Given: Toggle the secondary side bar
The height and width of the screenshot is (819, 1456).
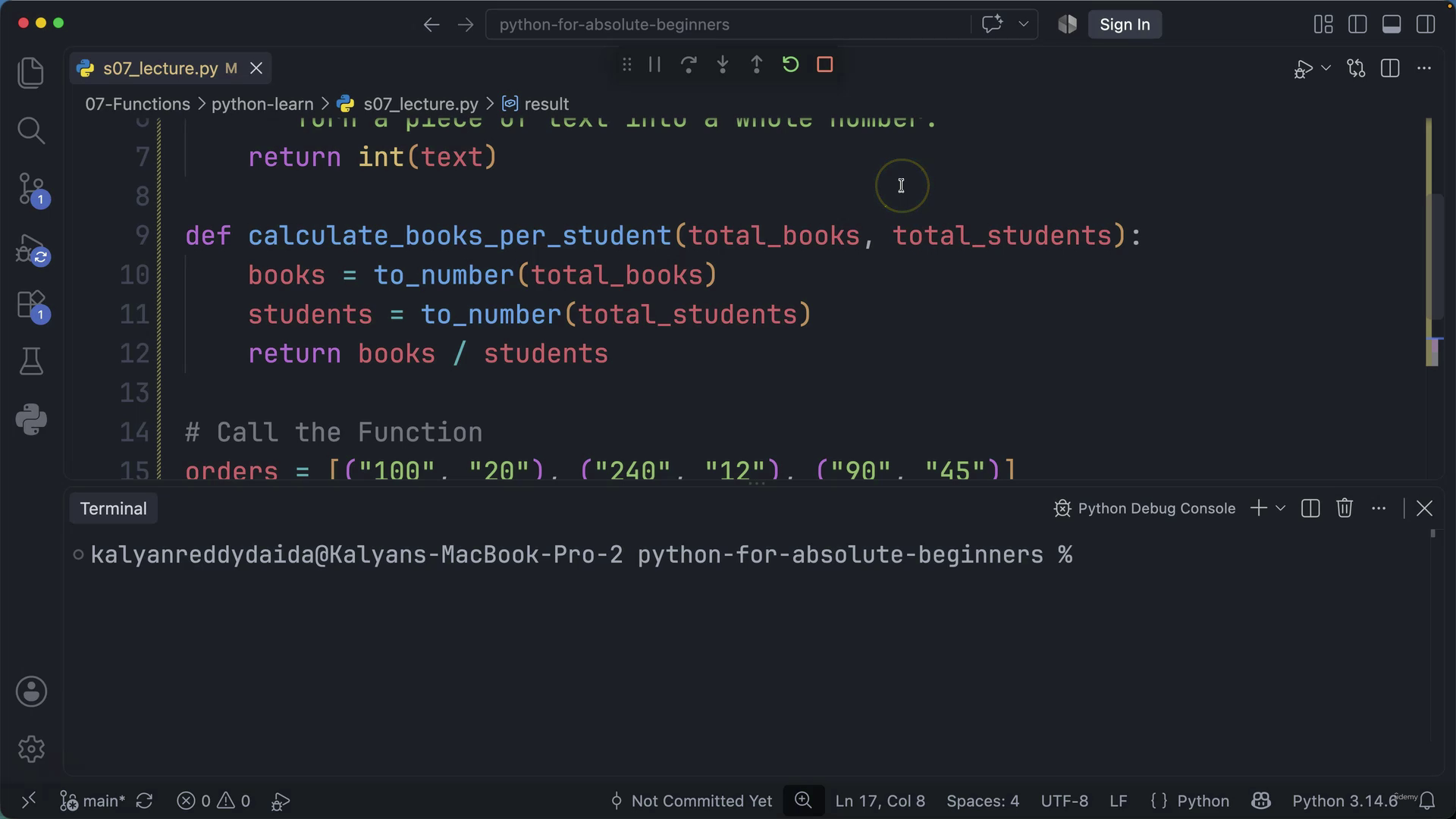Looking at the screenshot, I should 1426,24.
